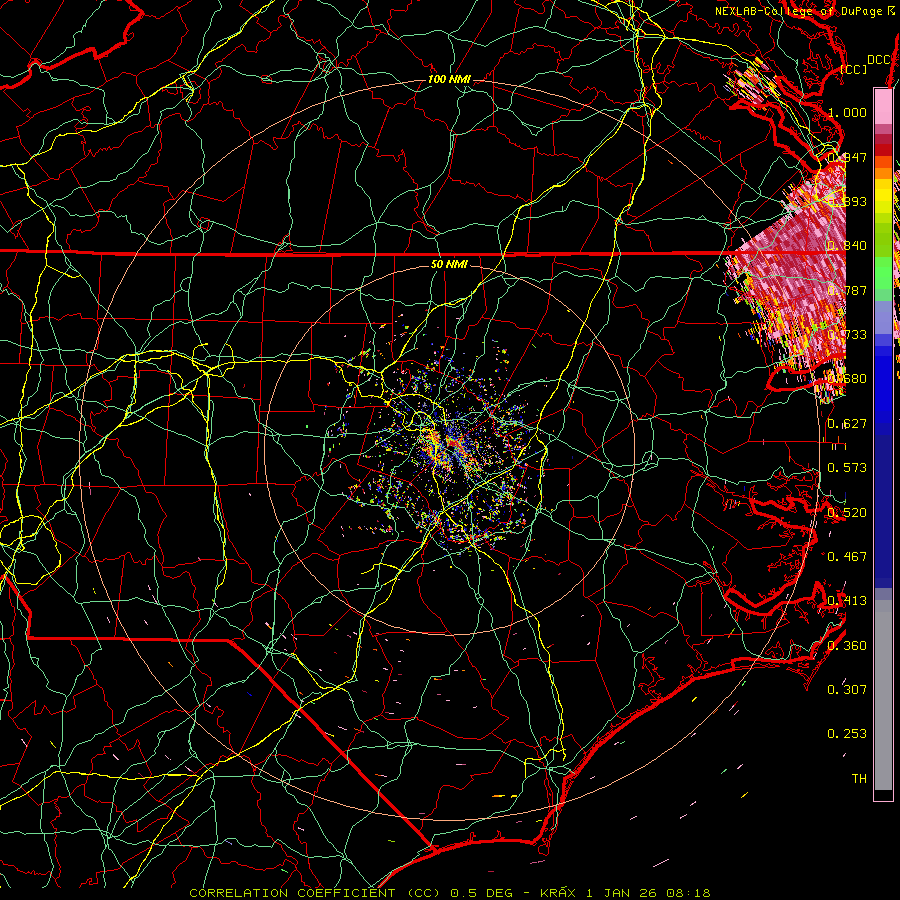Select the 0.360 legend value
Viewport: 900px width, 900px height.
pos(847,646)
